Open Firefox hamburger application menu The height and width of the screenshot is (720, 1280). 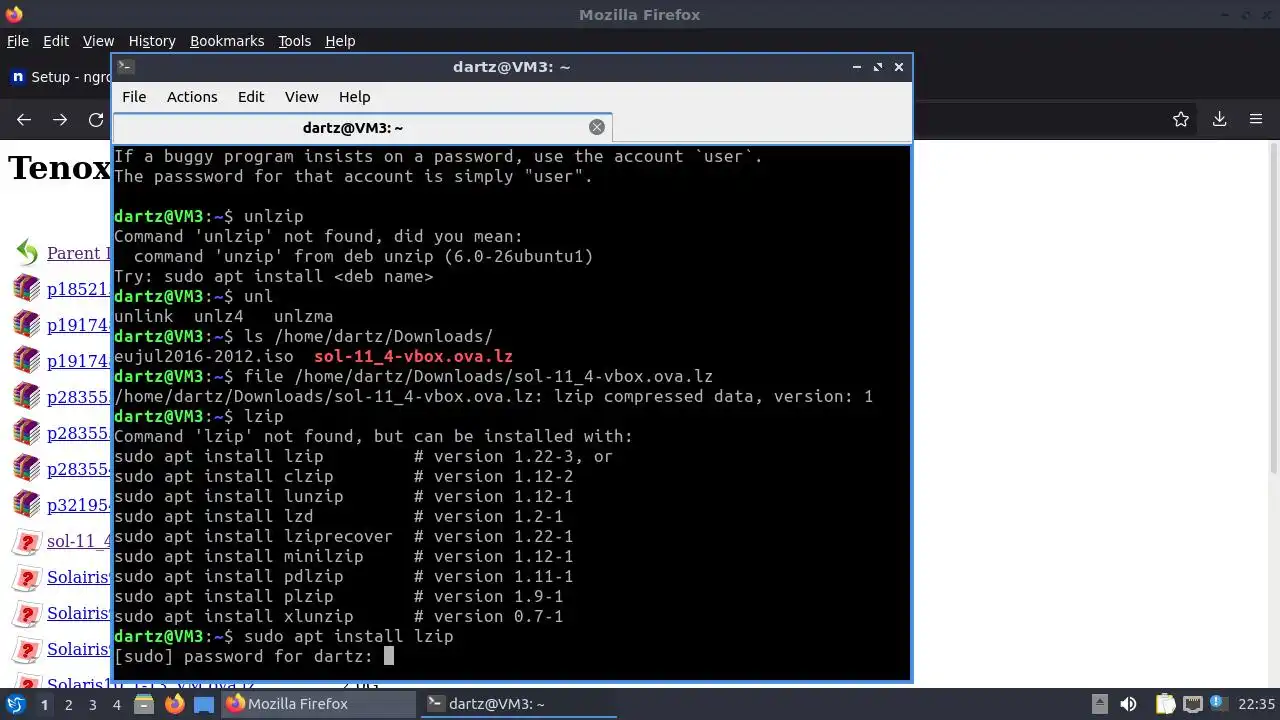[x=1256, y=119]
